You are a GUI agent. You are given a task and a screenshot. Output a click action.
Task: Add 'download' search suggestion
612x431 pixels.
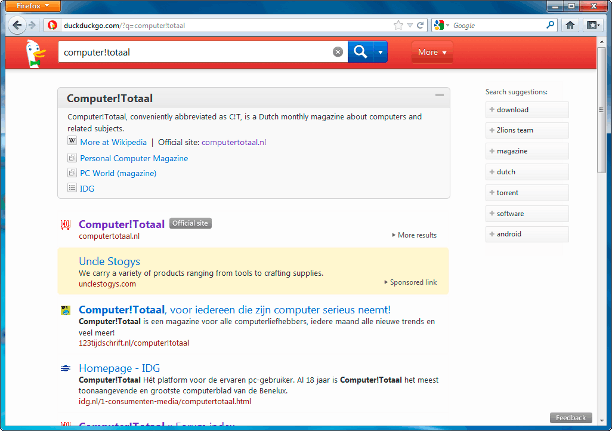pyautogui.click(x=527, y=110)
